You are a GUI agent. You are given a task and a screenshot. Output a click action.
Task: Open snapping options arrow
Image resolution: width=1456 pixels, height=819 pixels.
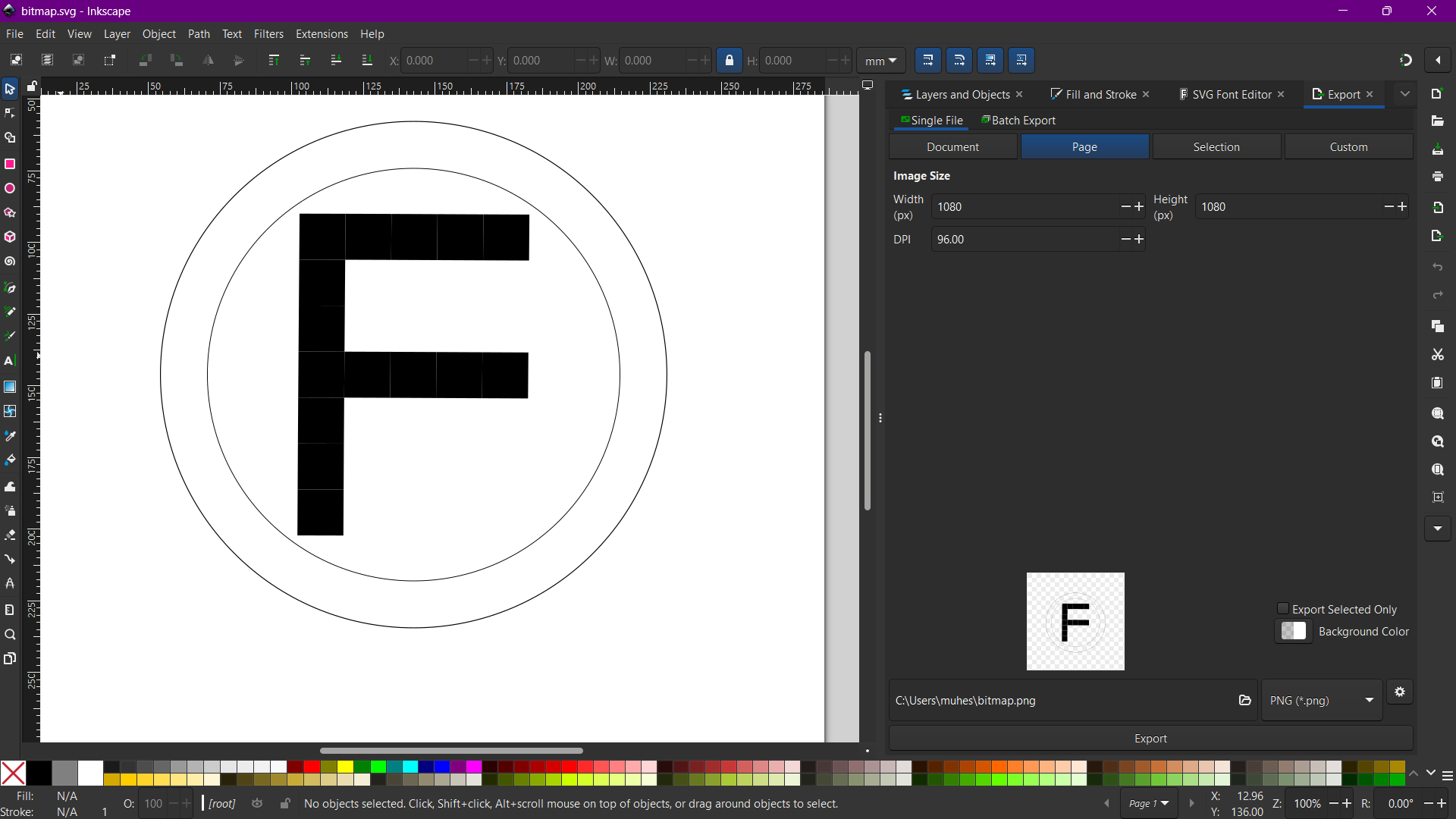pyautogui.click(x=1438, y=60)
